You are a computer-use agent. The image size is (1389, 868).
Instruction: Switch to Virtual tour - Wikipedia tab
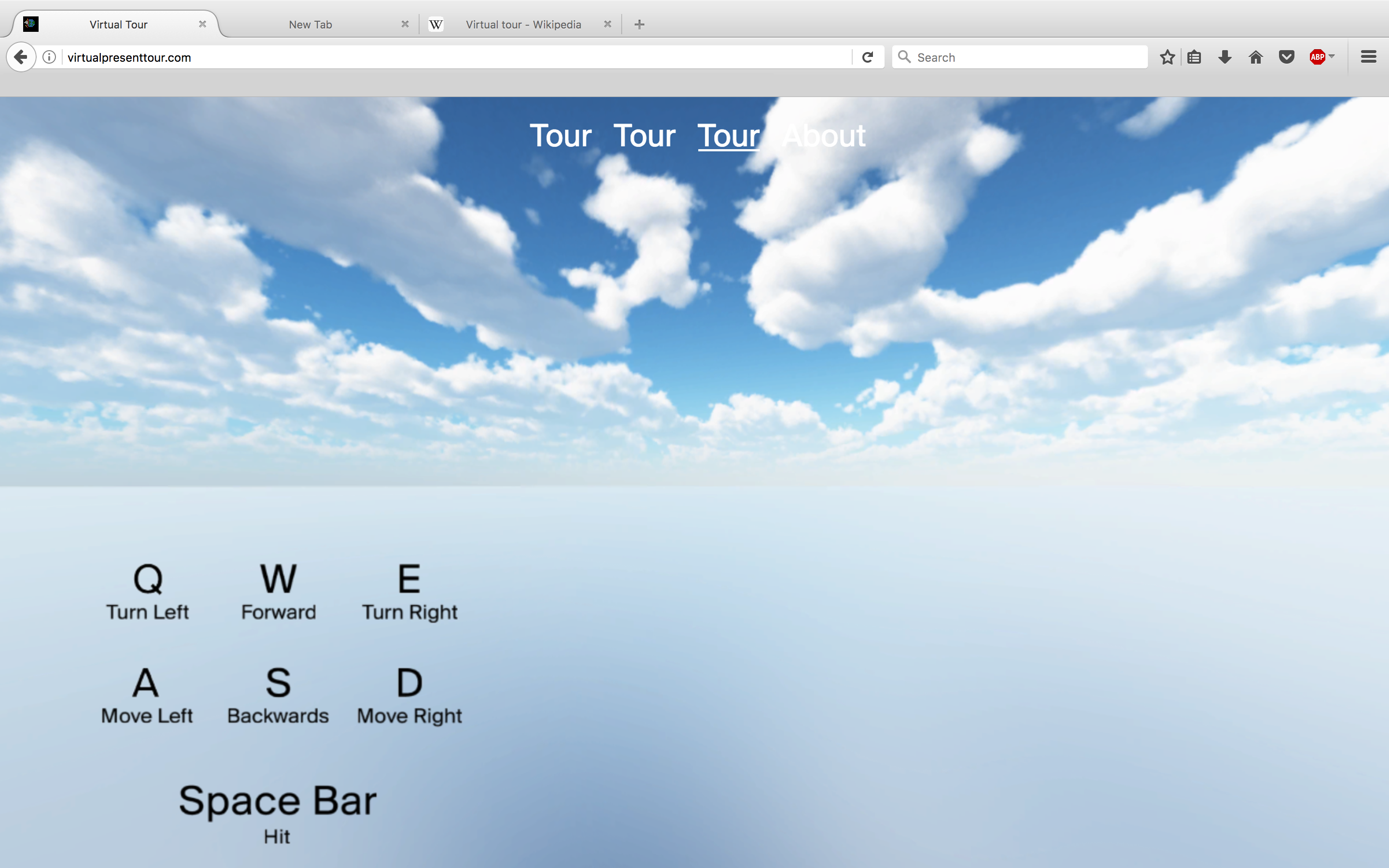tap(523, 25)
